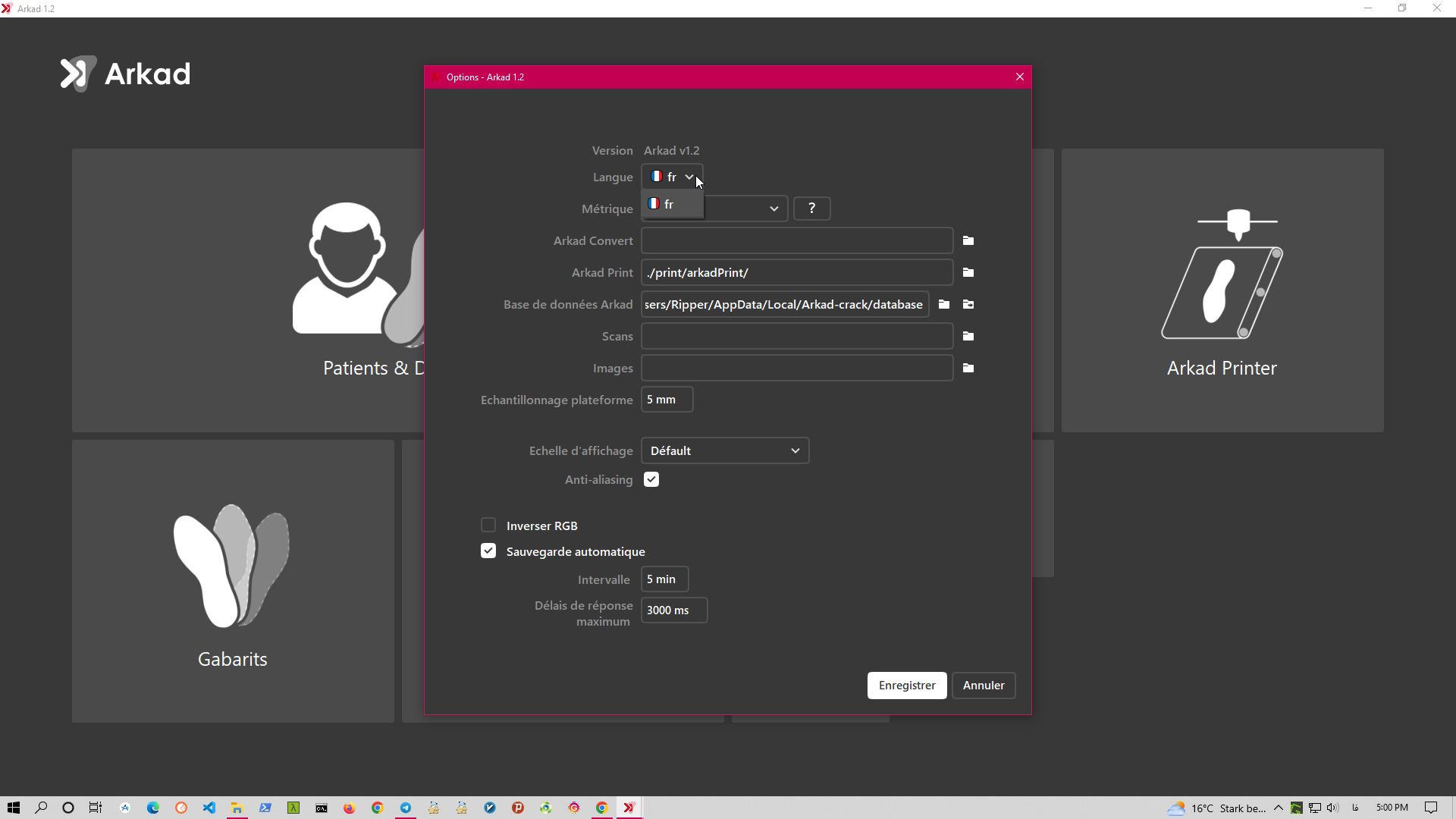
Task: Open Windows taskbar search
Action: click(x=41, y=808)
